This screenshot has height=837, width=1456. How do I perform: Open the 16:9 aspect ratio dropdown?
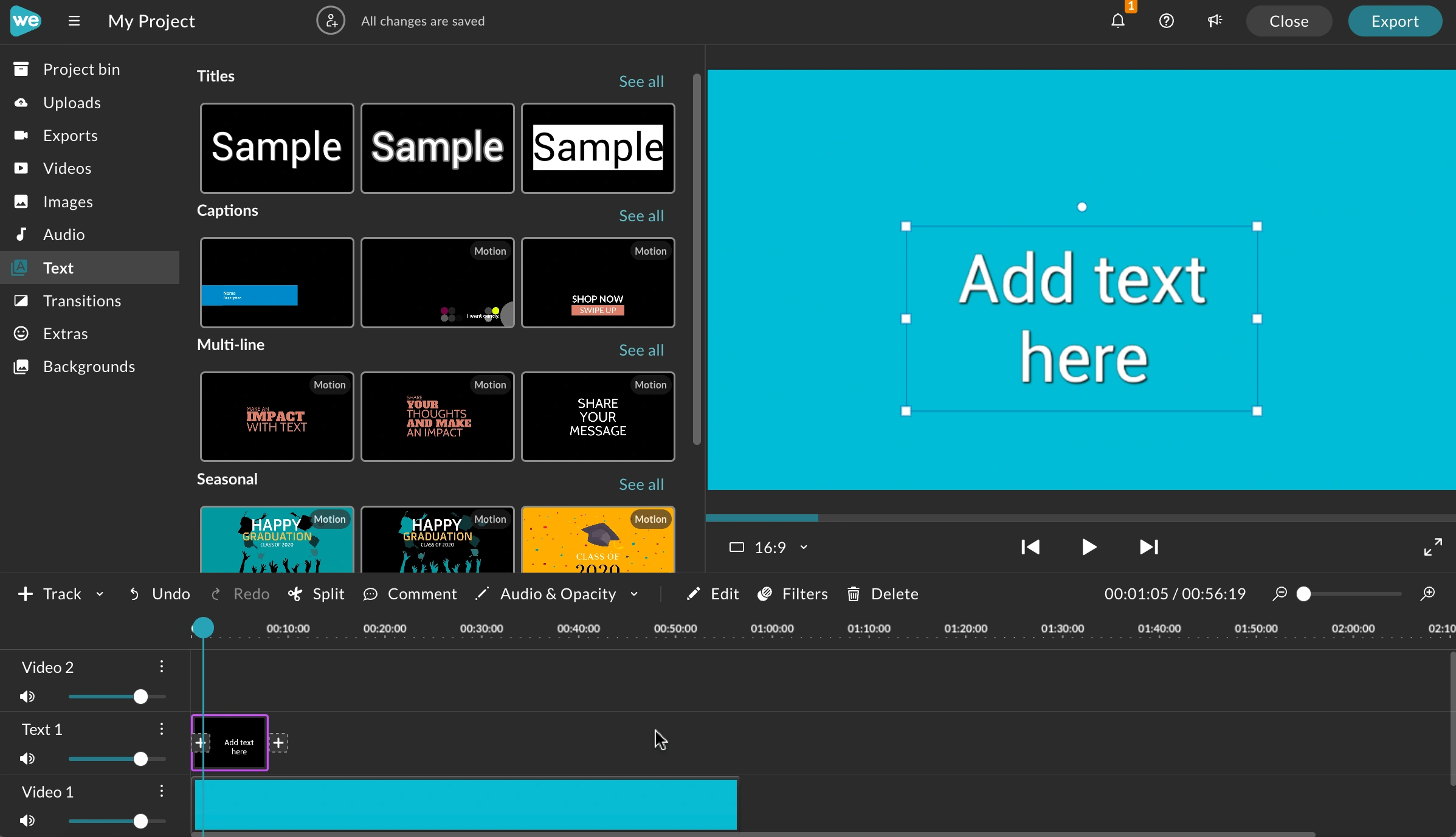pyautogui.click(x=769, y=548)
